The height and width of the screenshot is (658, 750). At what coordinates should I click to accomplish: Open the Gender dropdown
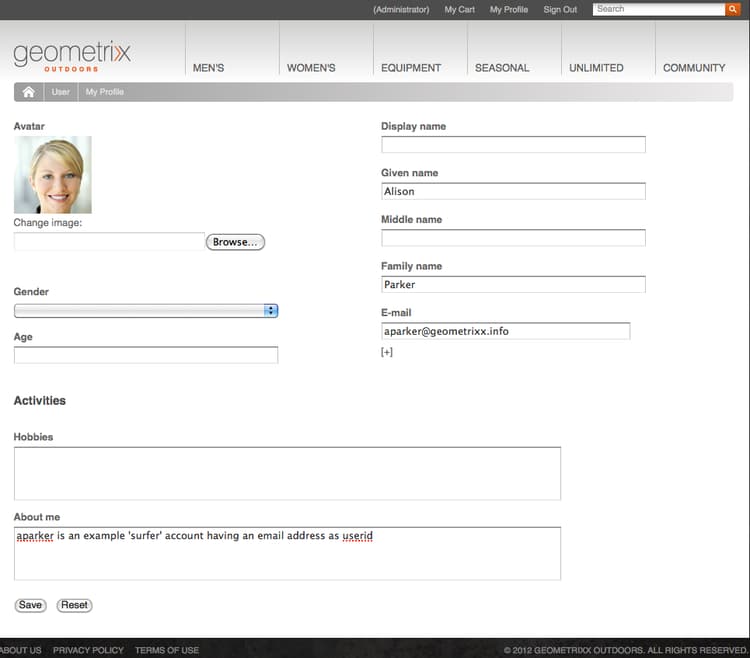pyautogui.click(x=146, y=311)
